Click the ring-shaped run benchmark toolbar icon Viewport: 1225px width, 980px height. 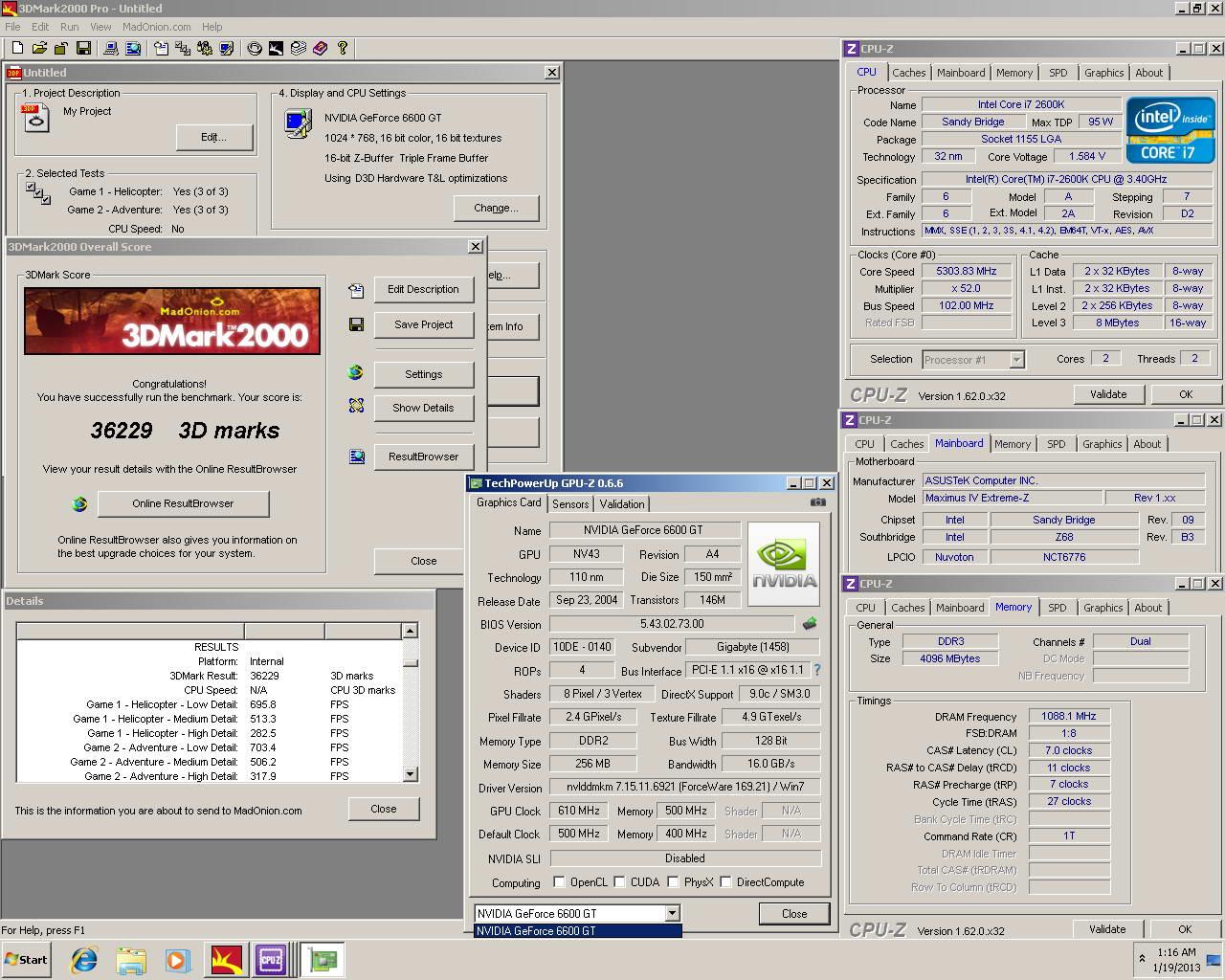point(255,48)
